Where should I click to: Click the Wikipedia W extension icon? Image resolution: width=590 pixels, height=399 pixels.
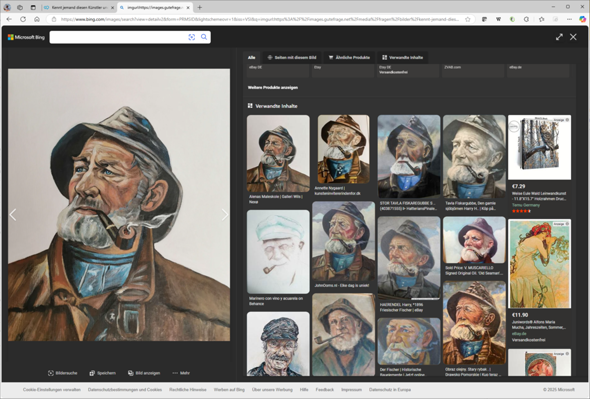(498, 19)
